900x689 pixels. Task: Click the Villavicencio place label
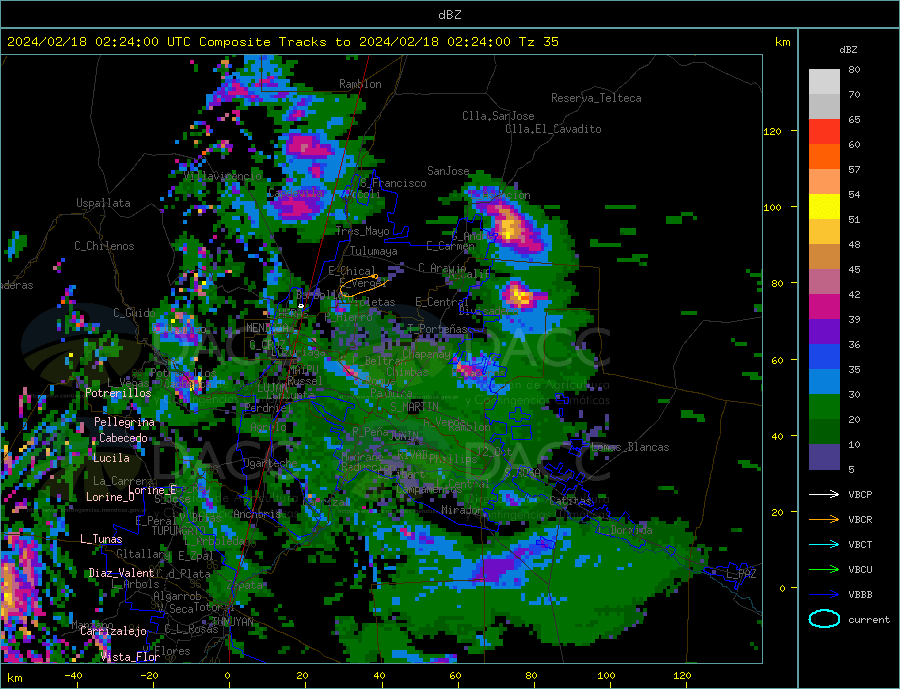point(223,176)
